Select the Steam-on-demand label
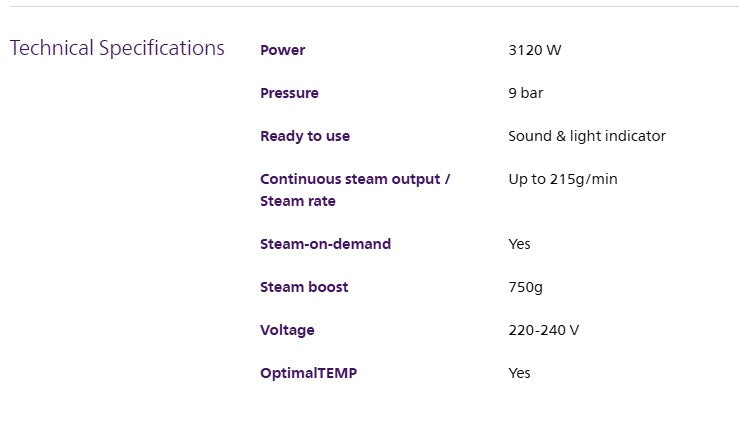 [325, 244]
